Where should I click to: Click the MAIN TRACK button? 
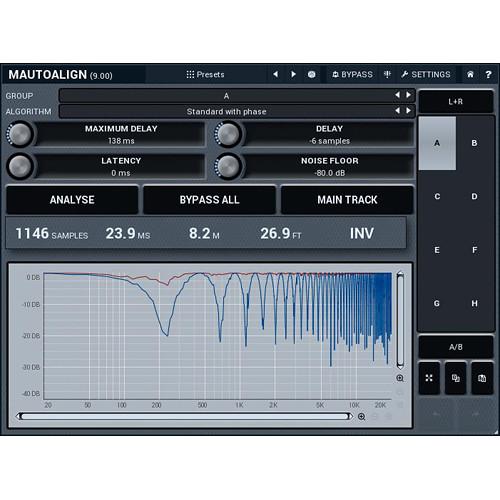pyautogui.click(x=347, y=200)
